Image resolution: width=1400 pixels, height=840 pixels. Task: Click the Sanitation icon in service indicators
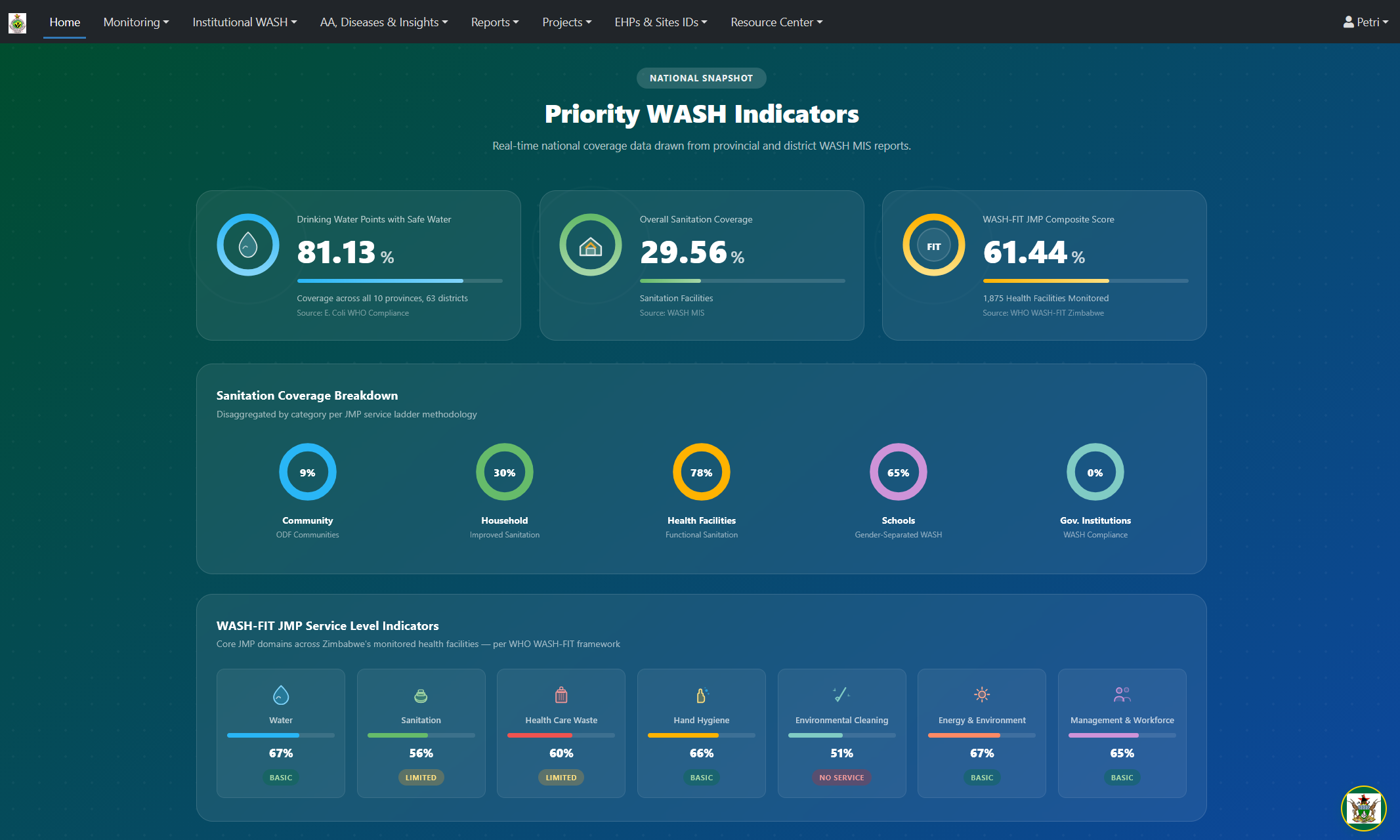click(x=421, y=695)
